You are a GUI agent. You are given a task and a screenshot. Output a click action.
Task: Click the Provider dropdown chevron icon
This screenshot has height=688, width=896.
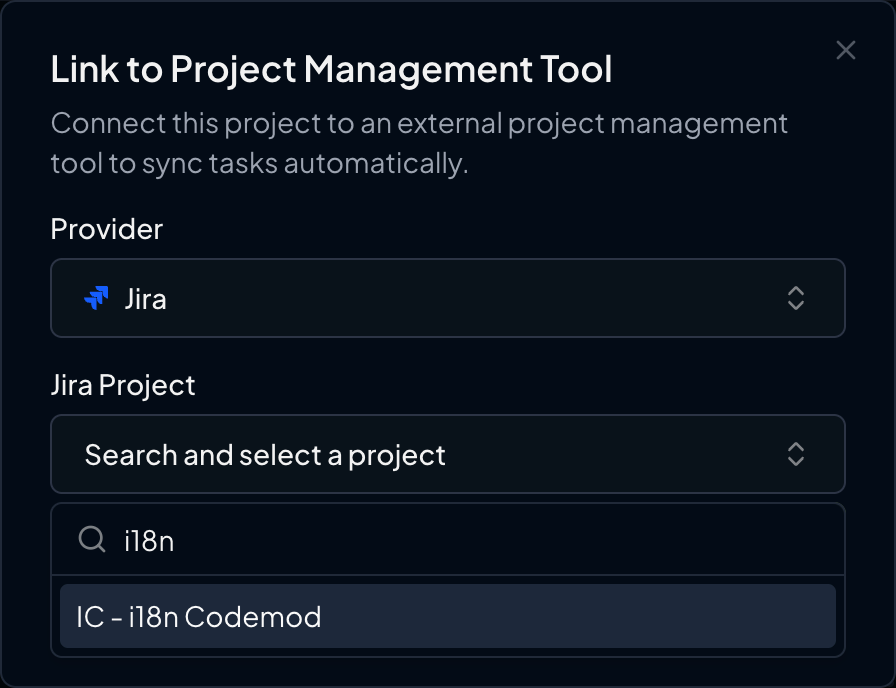click(x=797, y=298)
